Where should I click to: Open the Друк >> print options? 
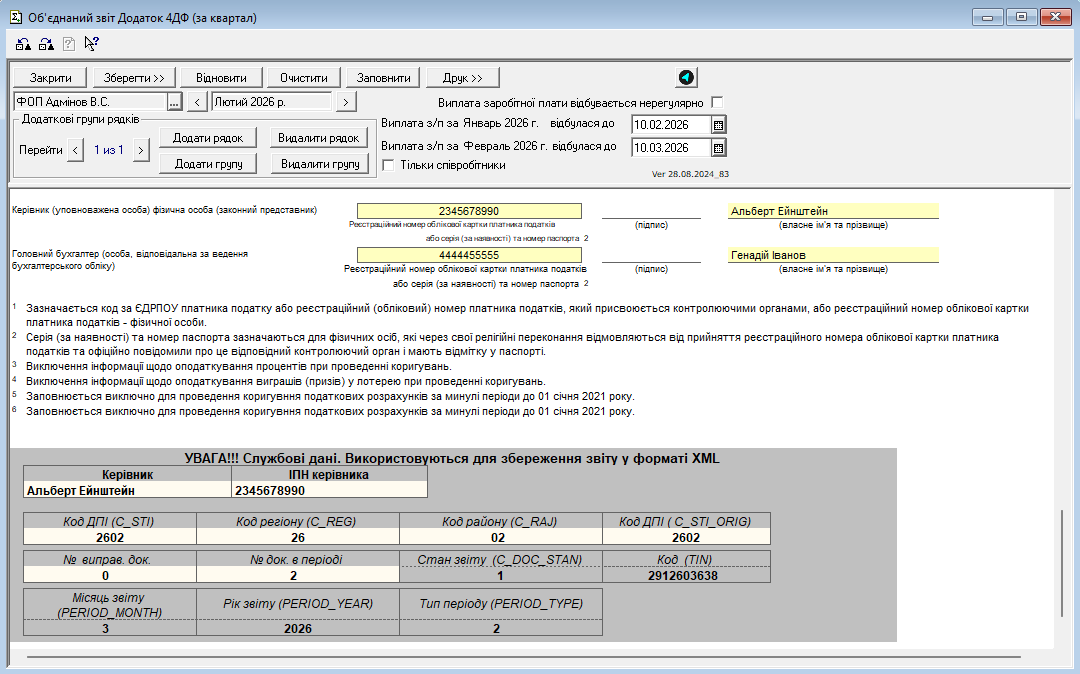(462, 78)
